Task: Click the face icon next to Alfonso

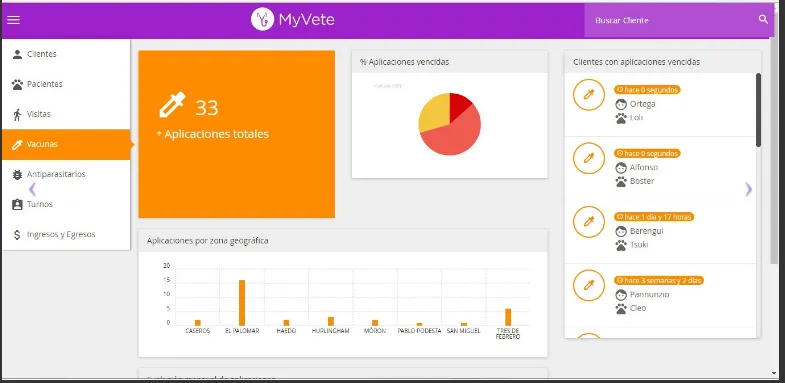Action: [621, 168]
